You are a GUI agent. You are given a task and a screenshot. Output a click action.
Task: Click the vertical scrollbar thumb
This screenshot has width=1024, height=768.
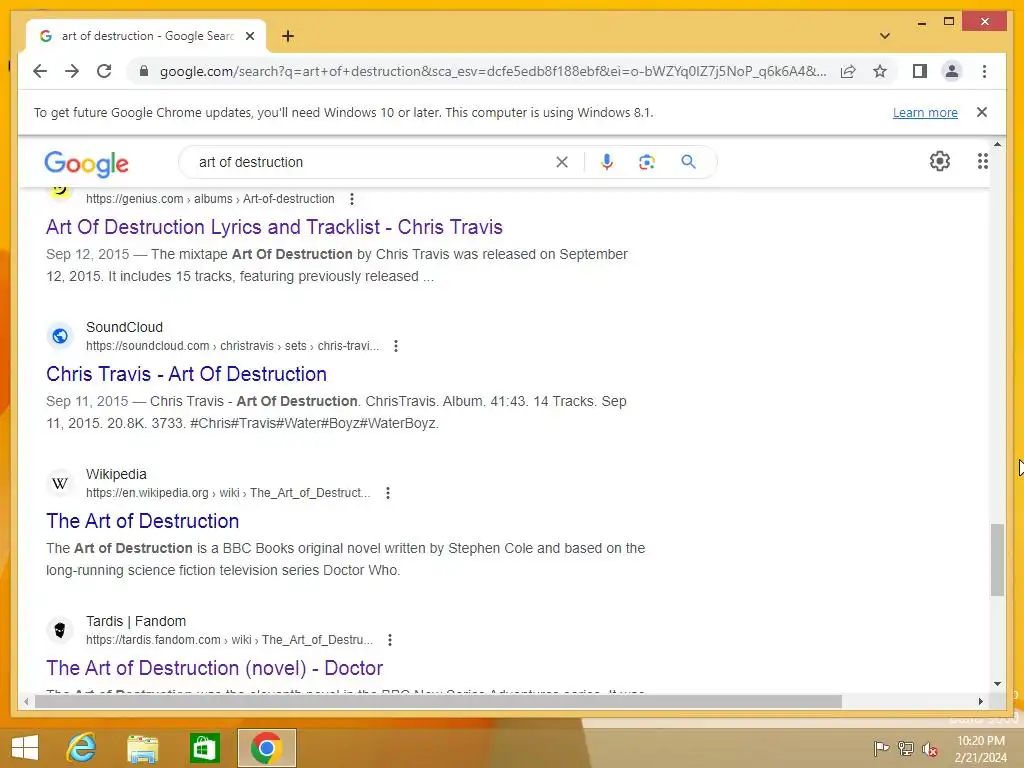[x=997, y=560]
